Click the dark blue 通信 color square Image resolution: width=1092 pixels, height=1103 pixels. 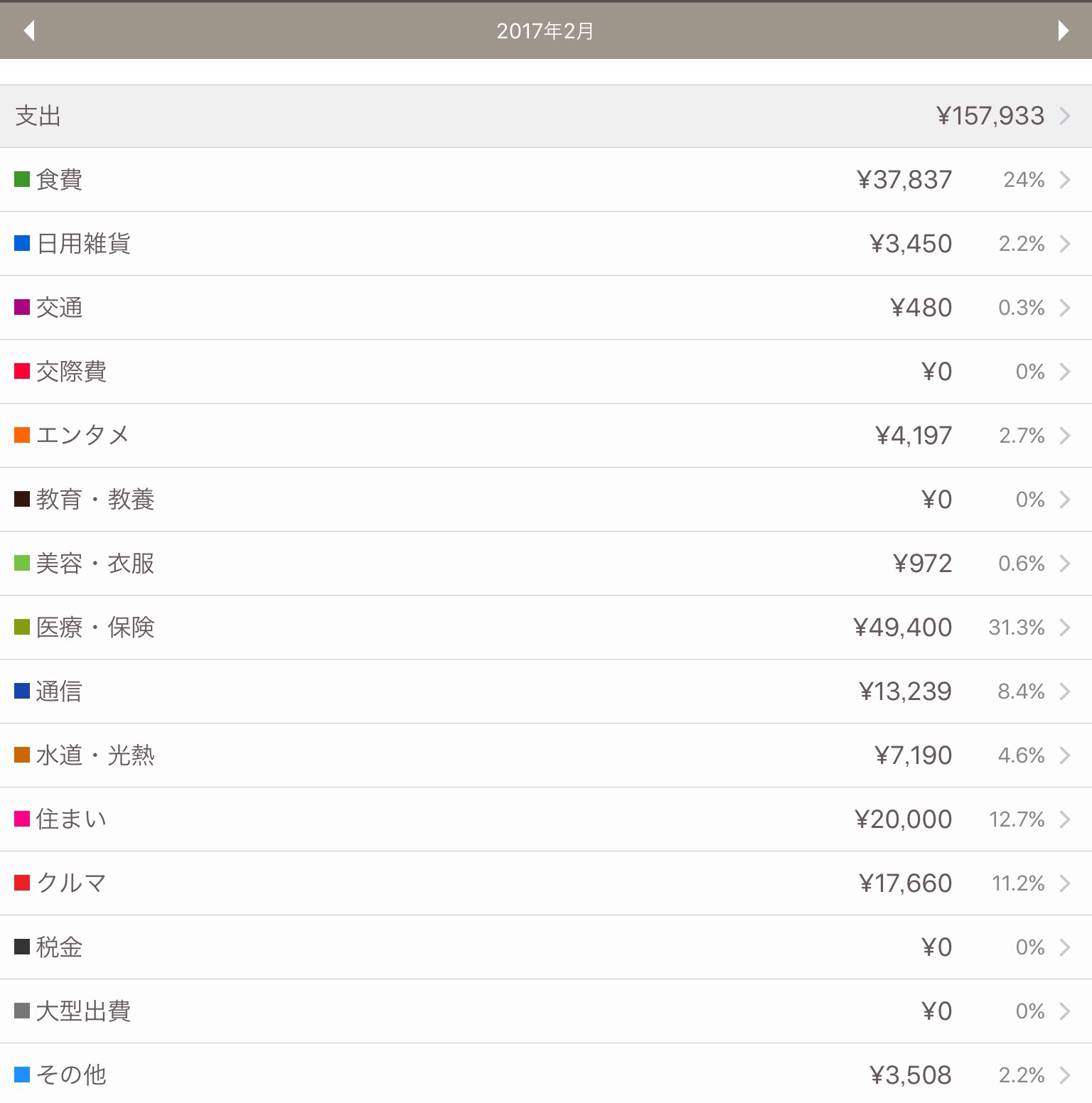pos(22,691)
